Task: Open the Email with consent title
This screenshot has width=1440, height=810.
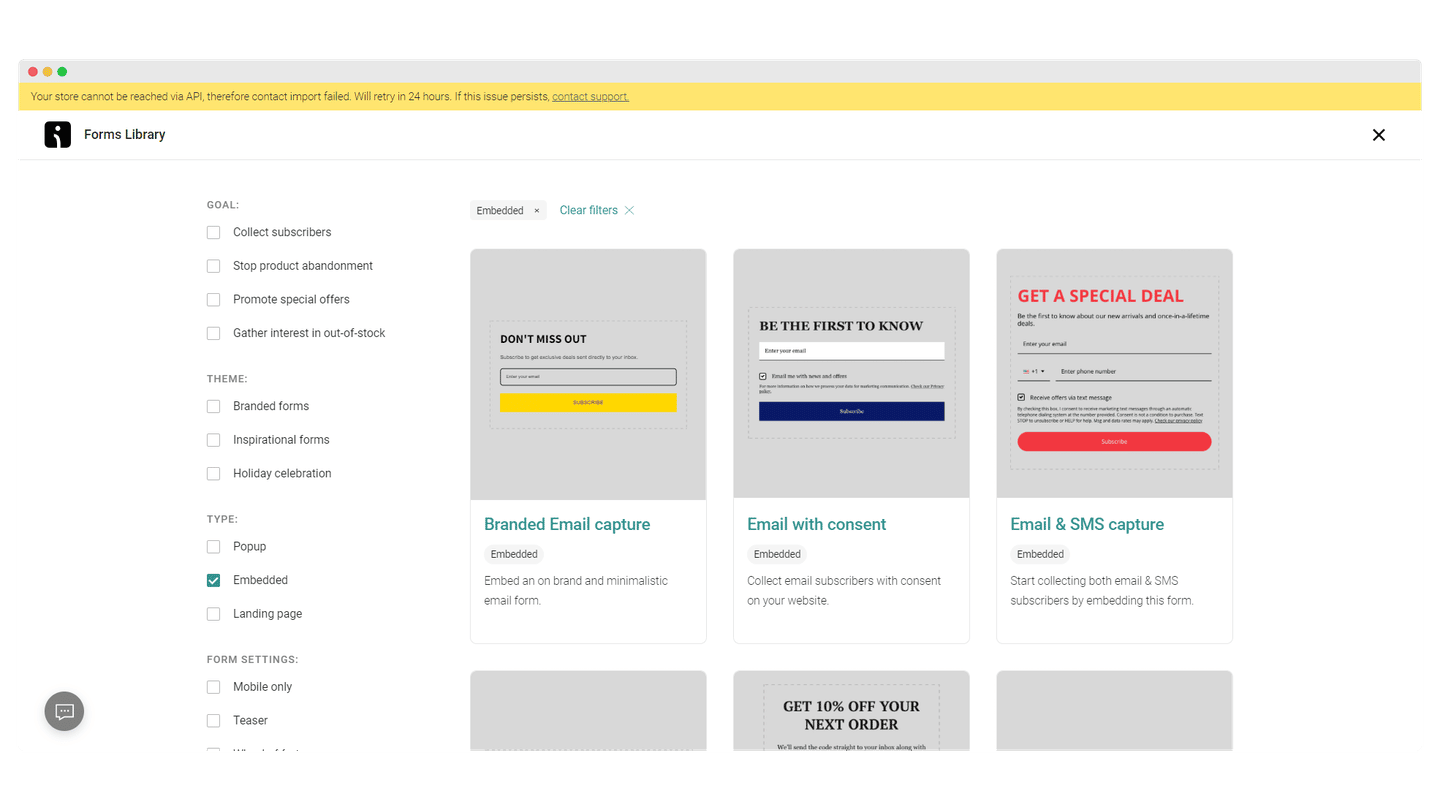Action: click(x=817, y=524)
